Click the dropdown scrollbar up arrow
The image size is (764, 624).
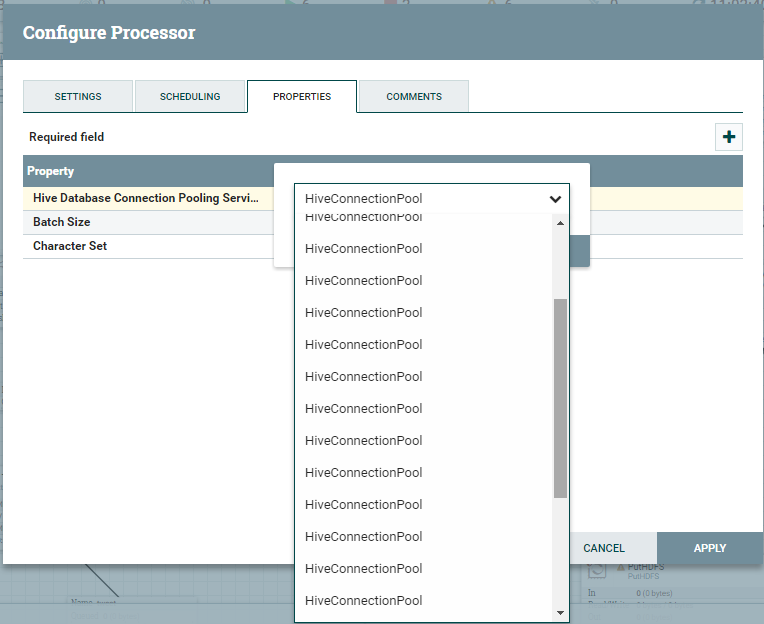pos(560,223)
